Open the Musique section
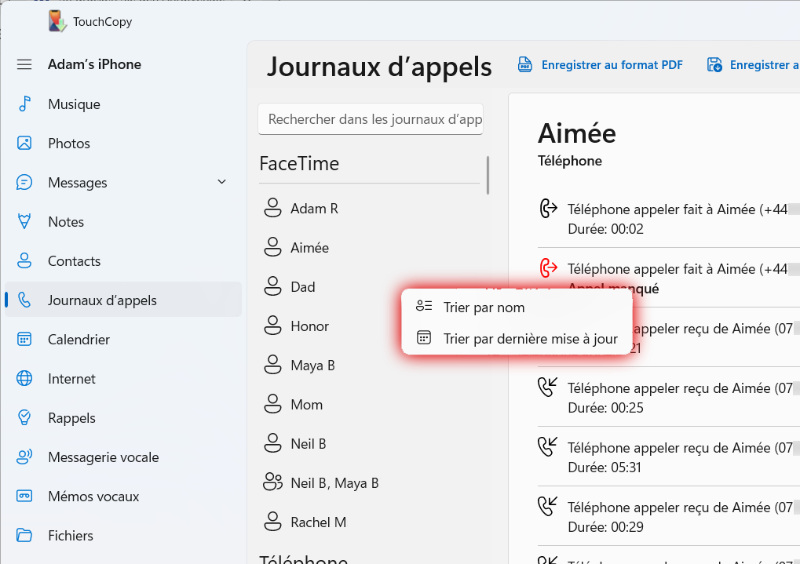 (x=74, y=104)
